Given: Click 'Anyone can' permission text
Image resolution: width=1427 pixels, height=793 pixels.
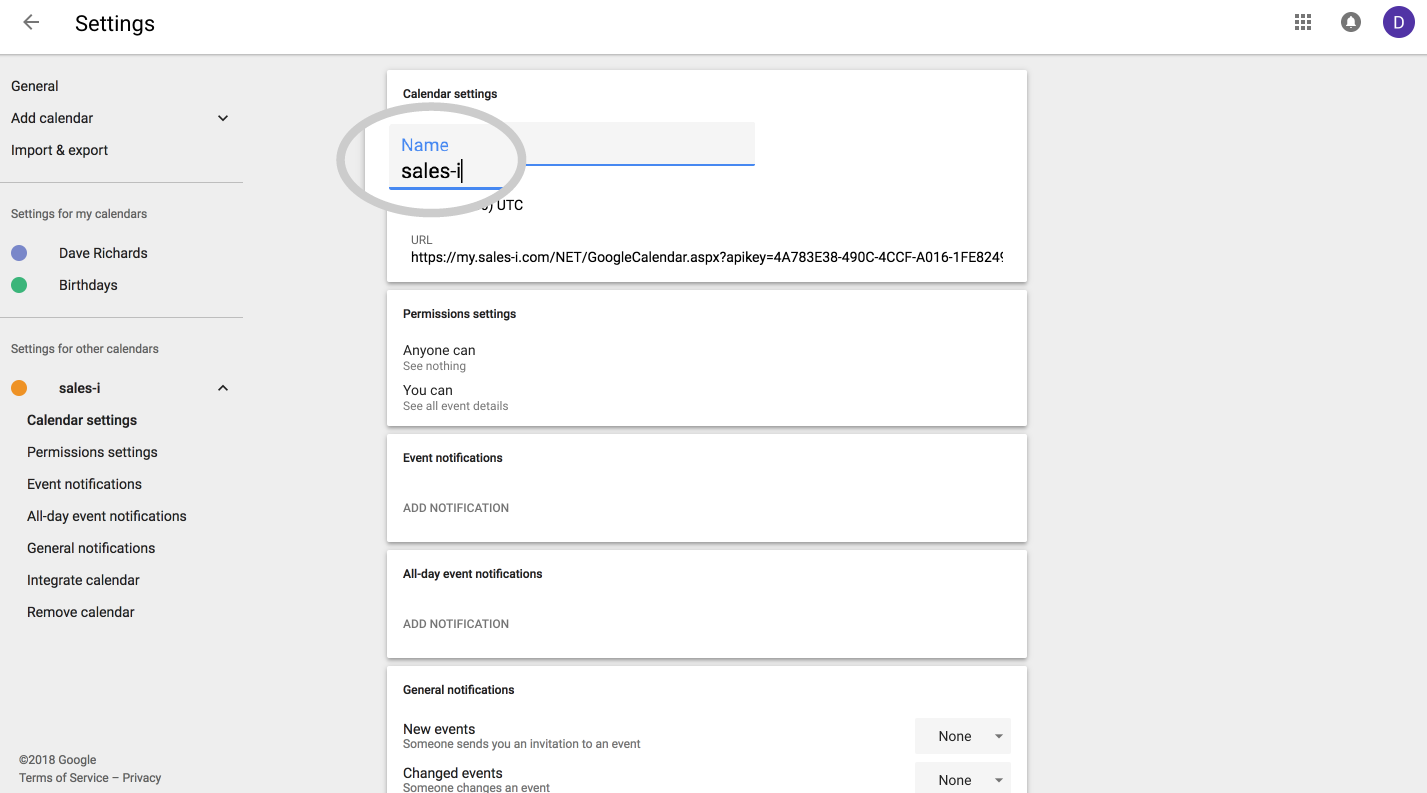Looking at the screenshot, I should click(x=439, y=350).
